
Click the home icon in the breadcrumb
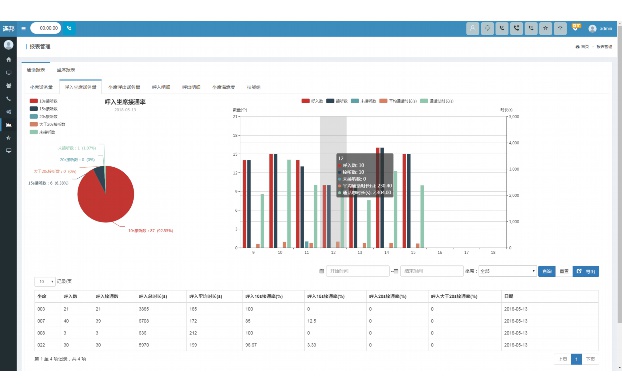577,47
